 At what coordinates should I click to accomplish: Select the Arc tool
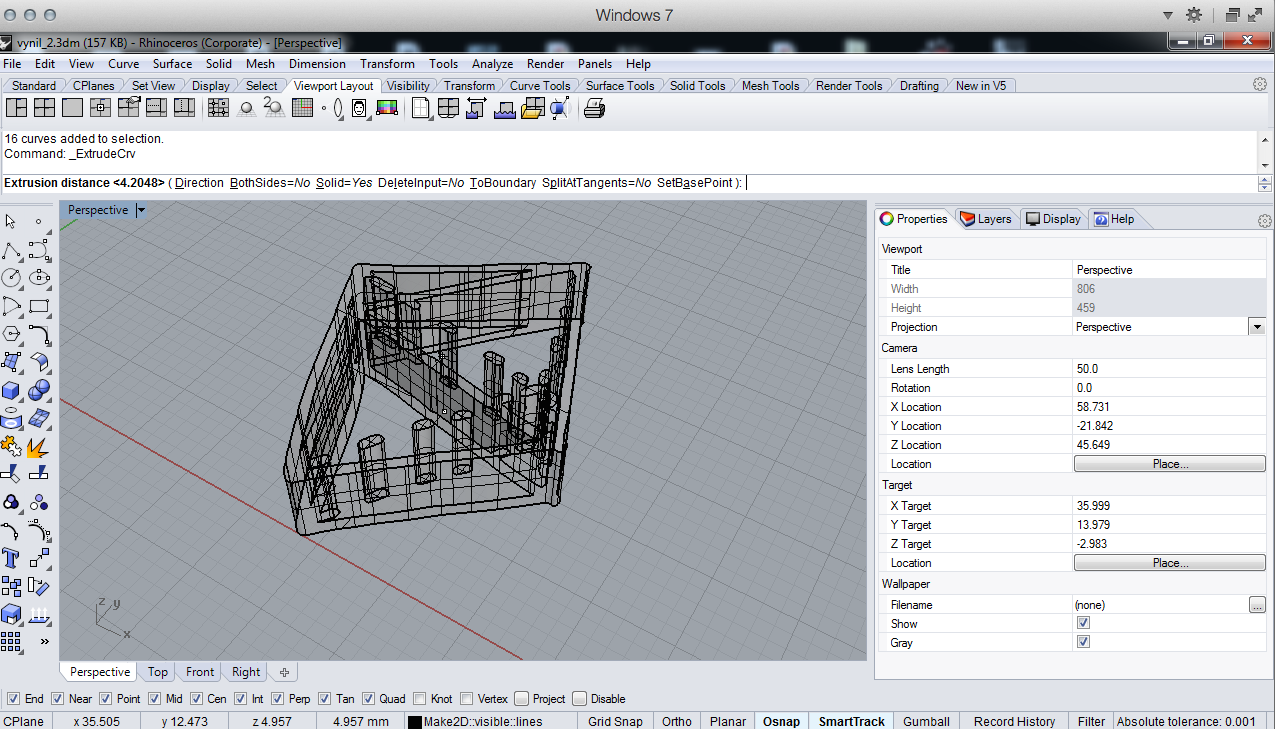(12, 306)
